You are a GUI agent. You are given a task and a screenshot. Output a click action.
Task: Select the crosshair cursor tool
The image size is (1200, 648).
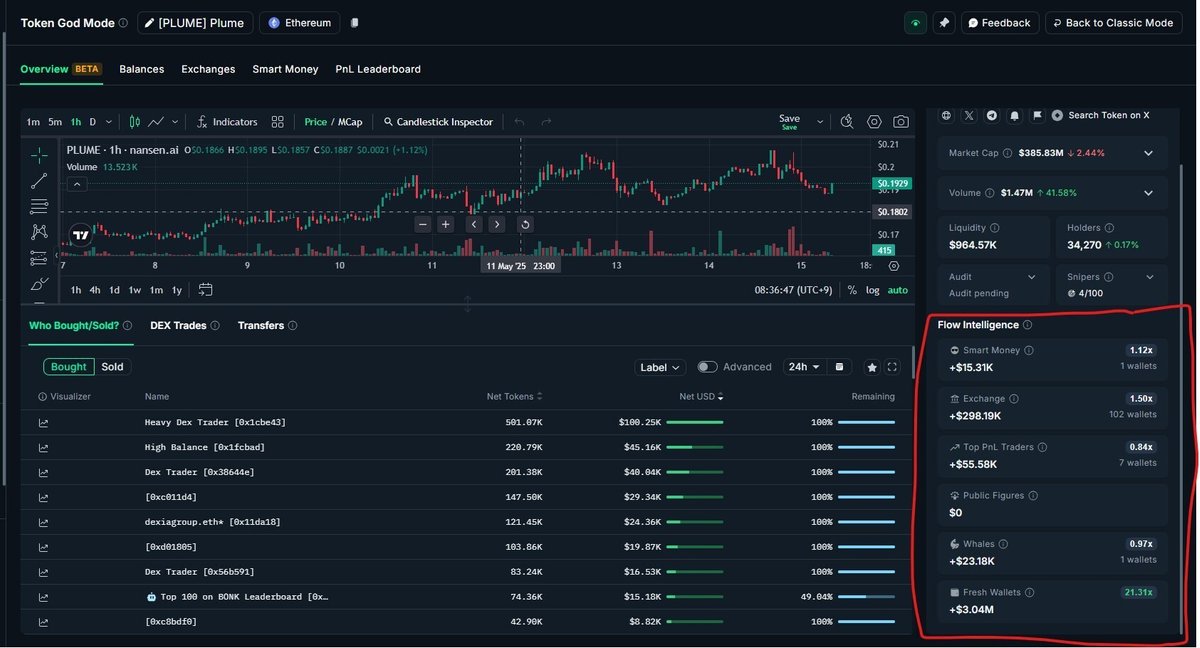[39, 153]
